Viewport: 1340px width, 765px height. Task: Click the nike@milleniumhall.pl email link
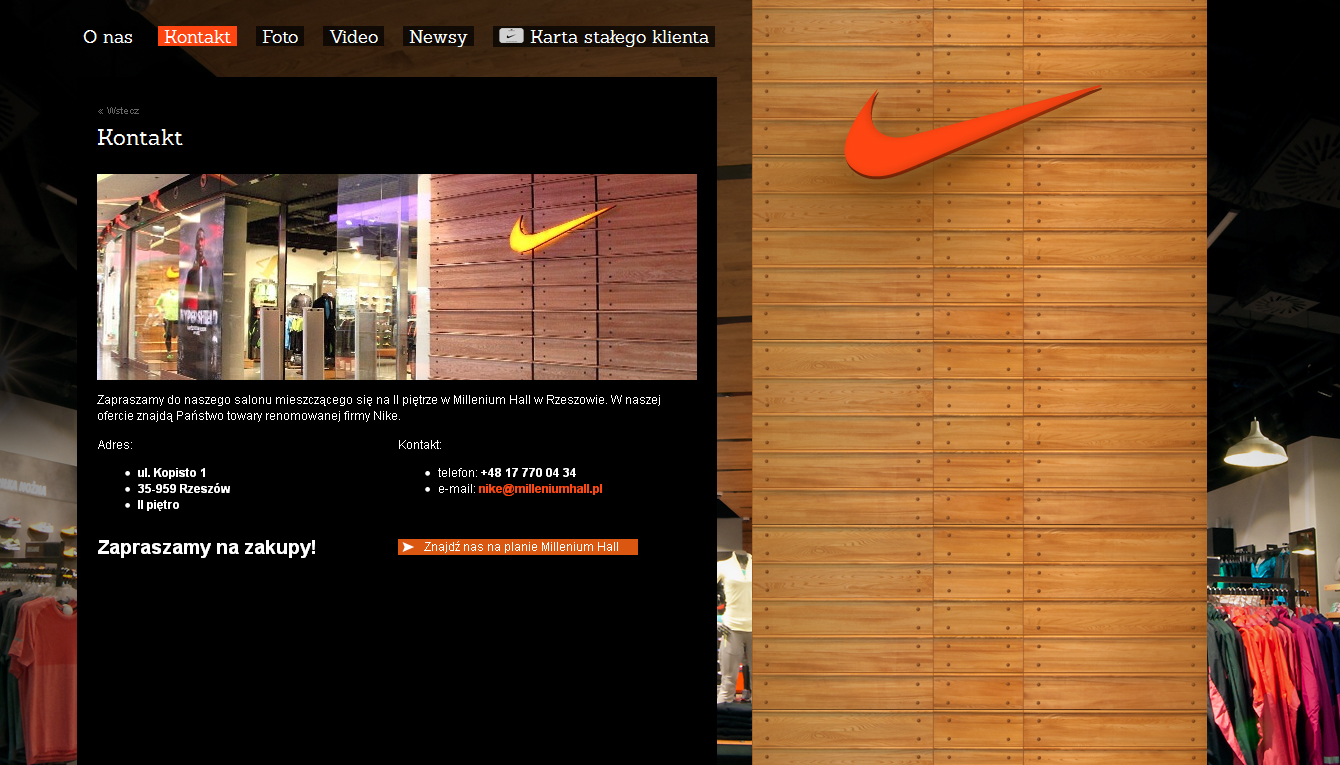[x=540, y=489]
